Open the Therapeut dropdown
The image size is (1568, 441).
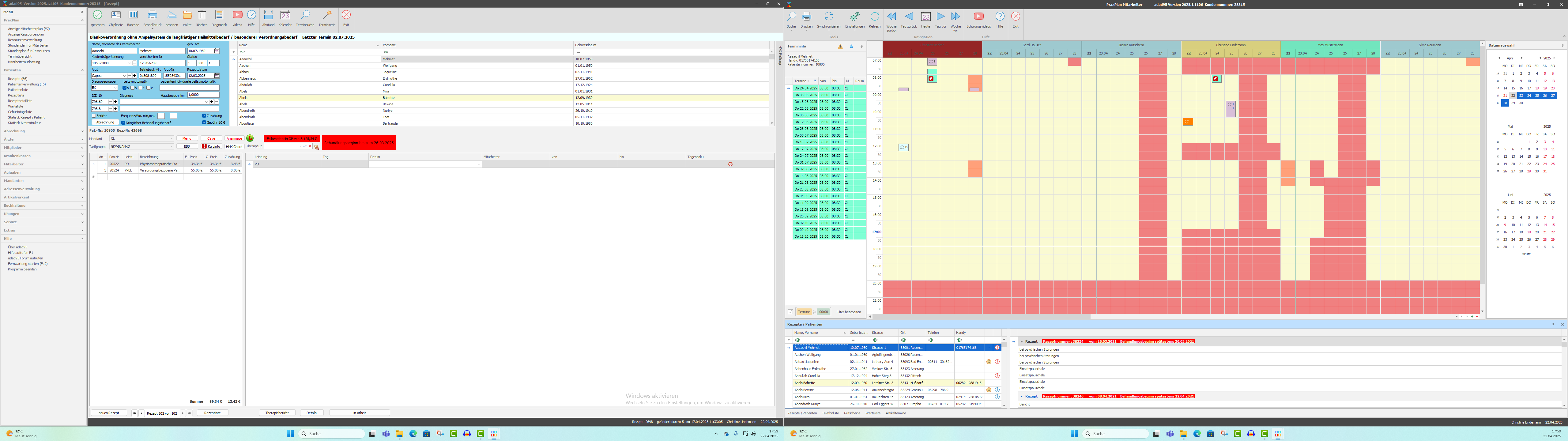(300, 146)
